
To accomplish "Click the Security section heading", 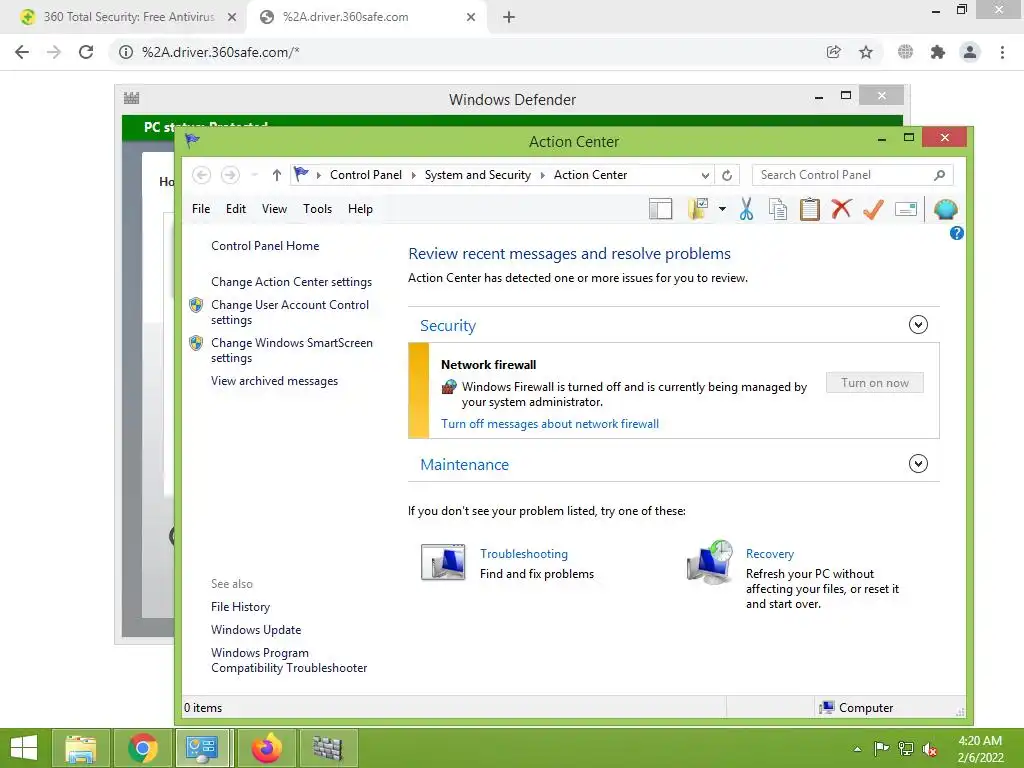I will coord(448,325).
